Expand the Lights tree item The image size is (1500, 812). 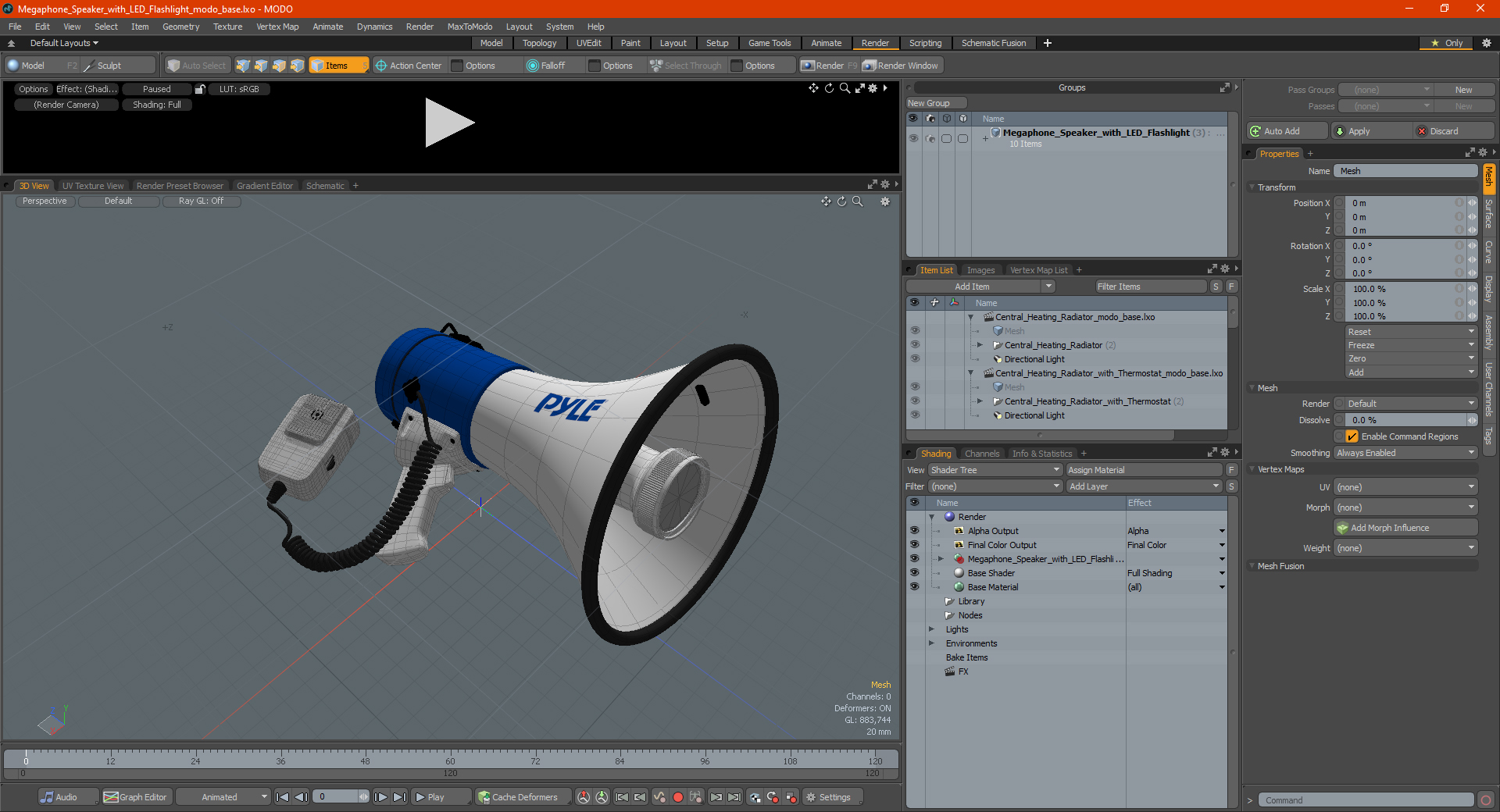(x=931, y=629)
